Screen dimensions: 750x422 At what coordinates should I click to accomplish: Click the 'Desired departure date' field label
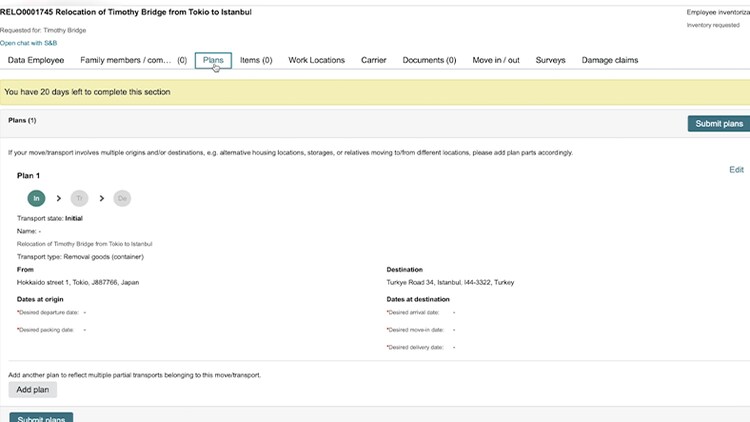pyautogui.click(x=48, y=312)
